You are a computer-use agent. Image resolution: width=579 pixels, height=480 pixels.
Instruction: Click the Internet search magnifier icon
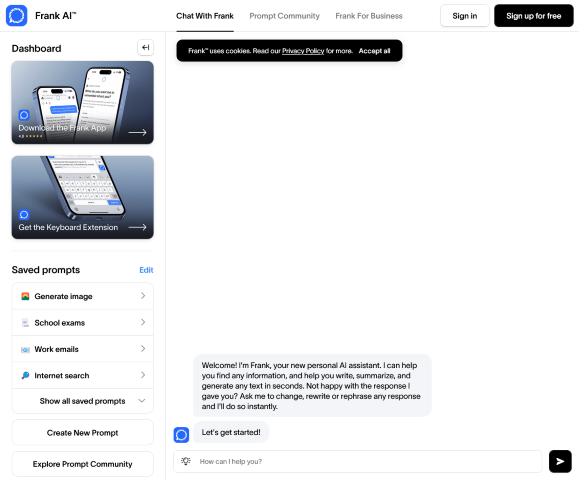pos(25,376)
